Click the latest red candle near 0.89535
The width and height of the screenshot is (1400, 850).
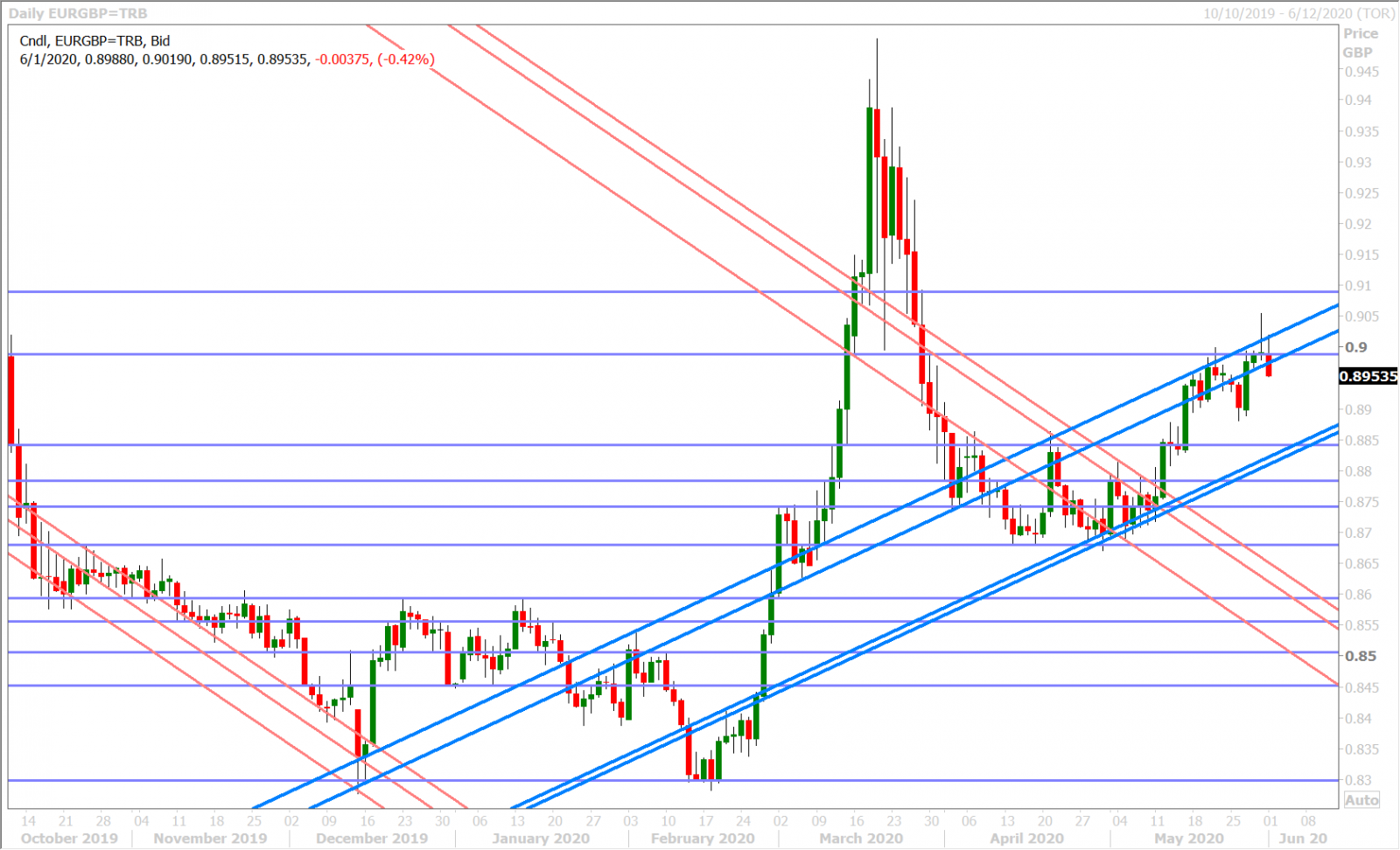1269,366
